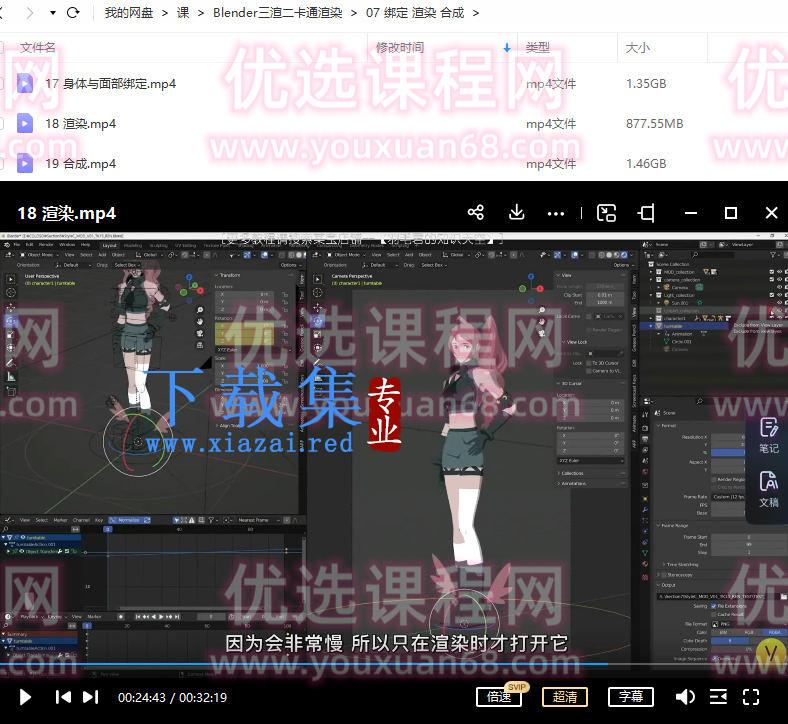
Task: Pin the player window on top
Action: point(646,213)
